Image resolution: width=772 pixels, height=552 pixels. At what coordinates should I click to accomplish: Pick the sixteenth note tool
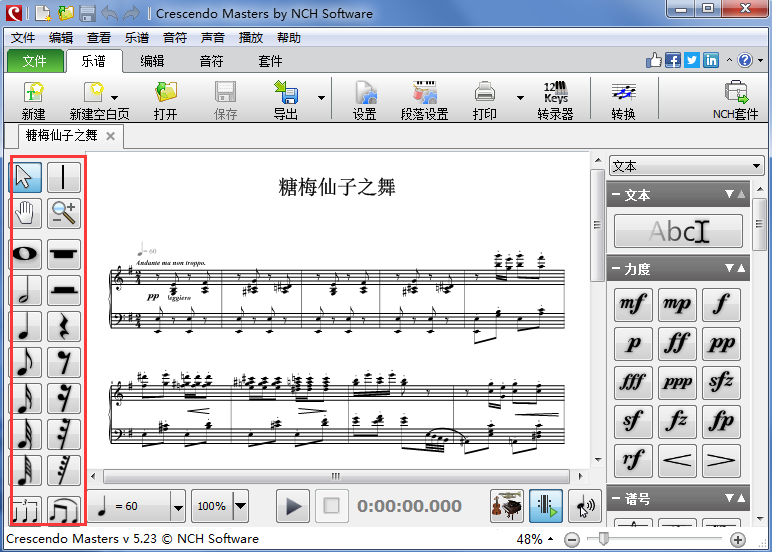pos(25,398)
